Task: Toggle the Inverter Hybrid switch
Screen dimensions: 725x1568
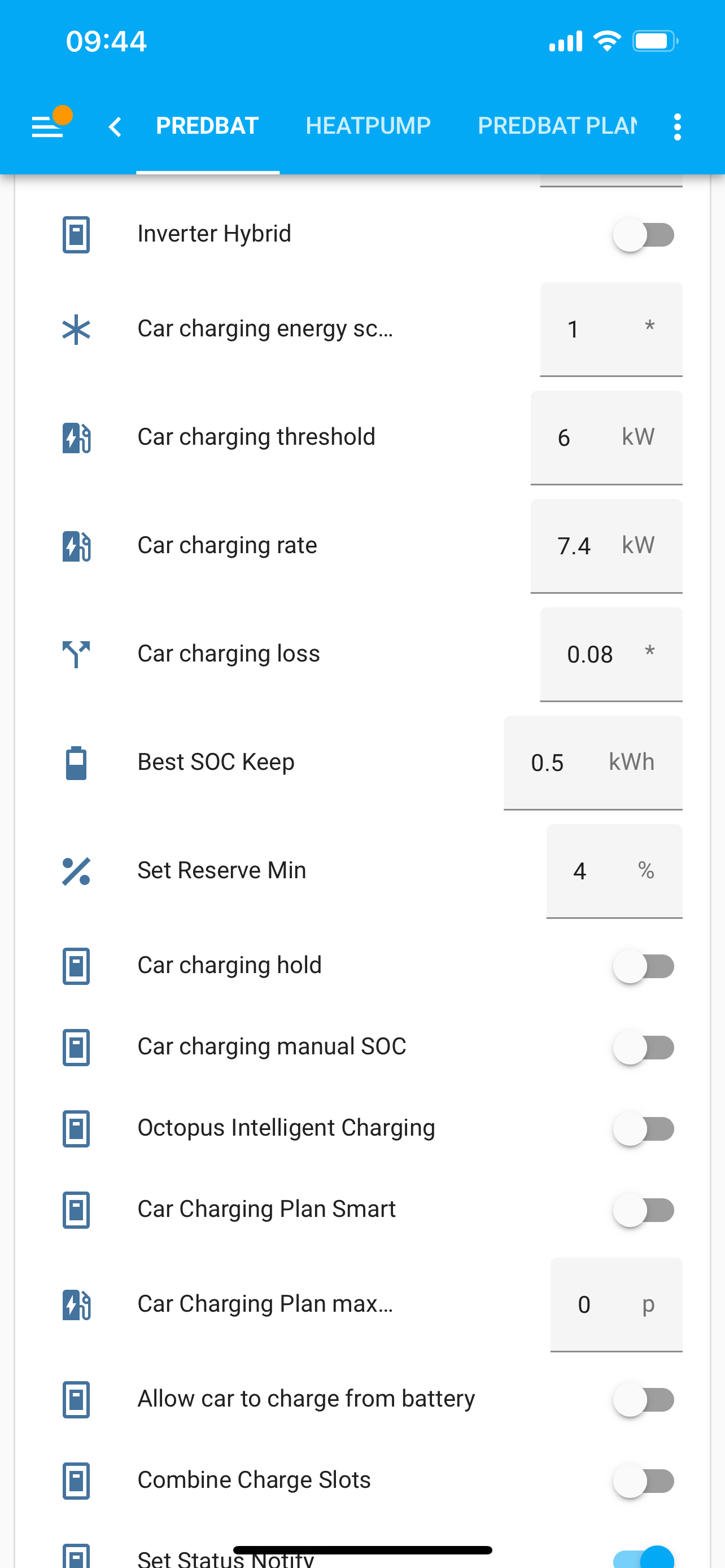Action: tap(644, 234)
